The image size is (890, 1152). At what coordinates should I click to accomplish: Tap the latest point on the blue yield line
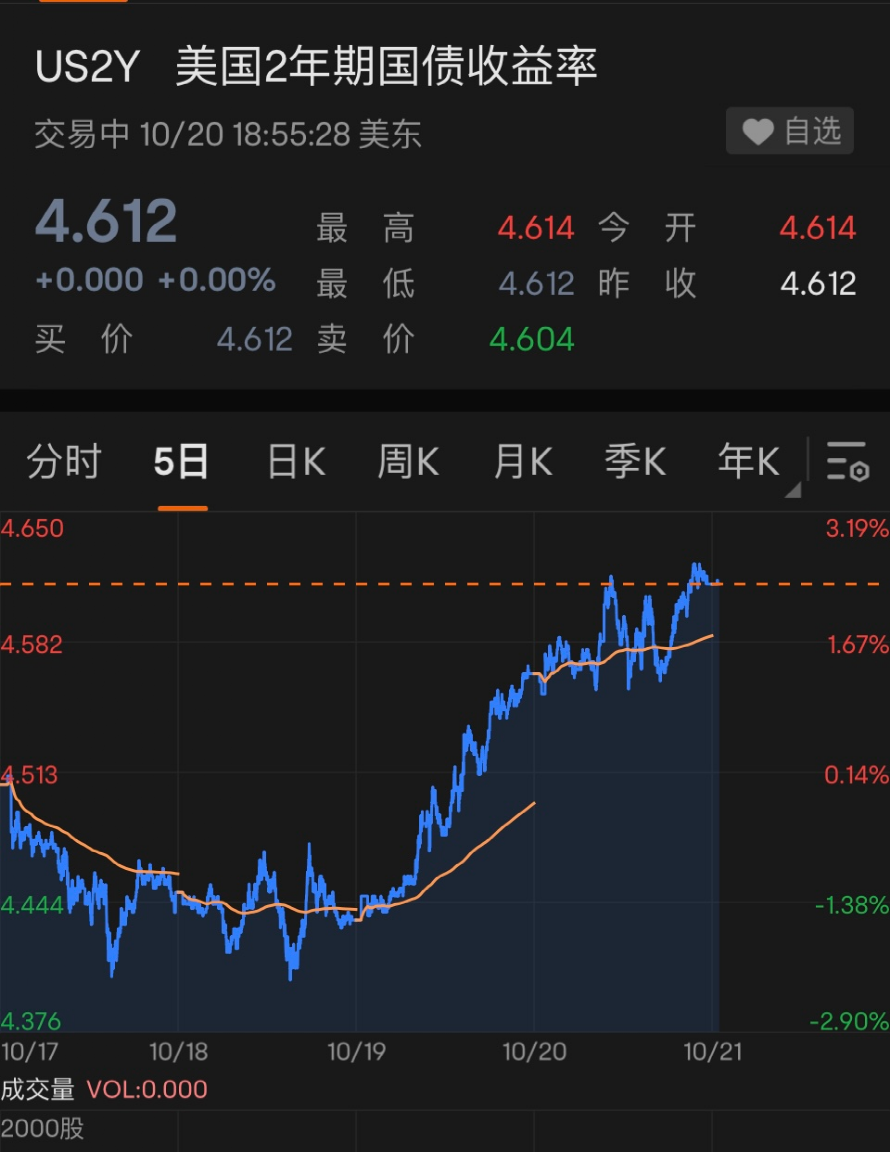[x=717, y=583]
